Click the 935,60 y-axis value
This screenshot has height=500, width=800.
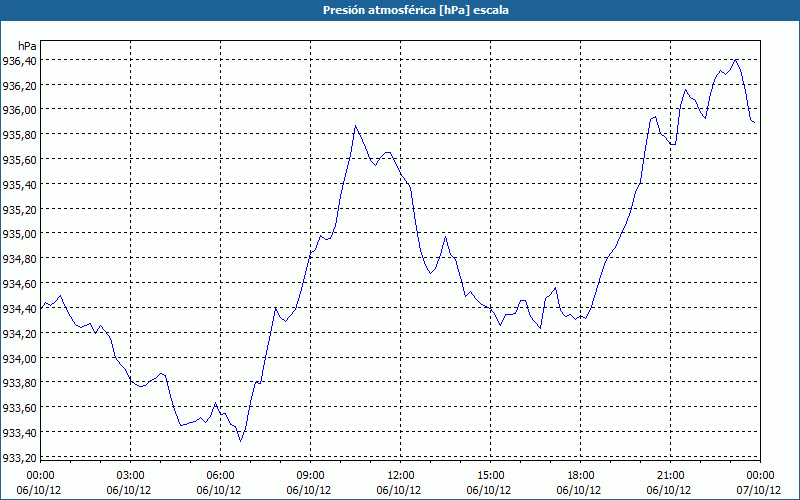(x=19, y=160)
